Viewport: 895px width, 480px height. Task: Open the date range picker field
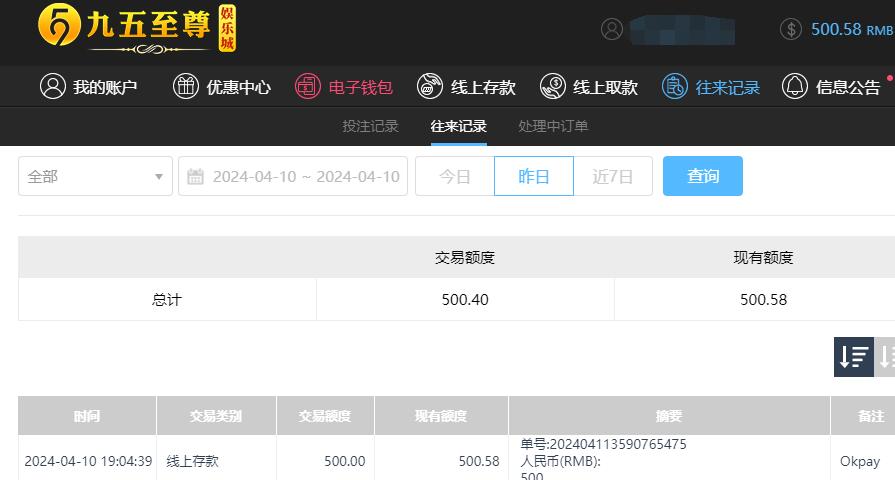pos(293,176)
